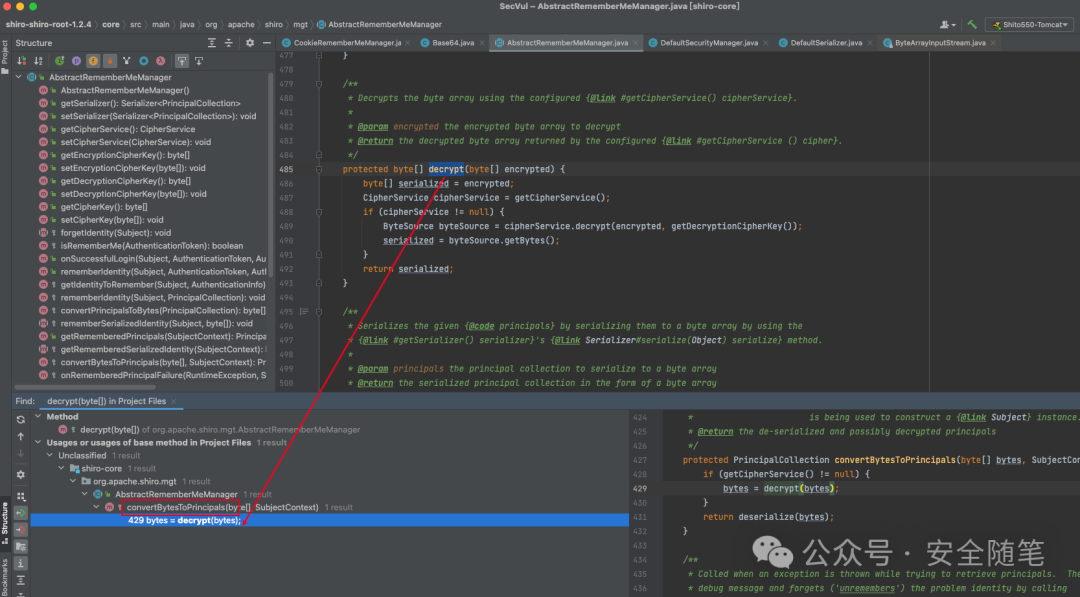Sort Structure members alphabetically
The image size is (1080, 597).
point(38,61)
